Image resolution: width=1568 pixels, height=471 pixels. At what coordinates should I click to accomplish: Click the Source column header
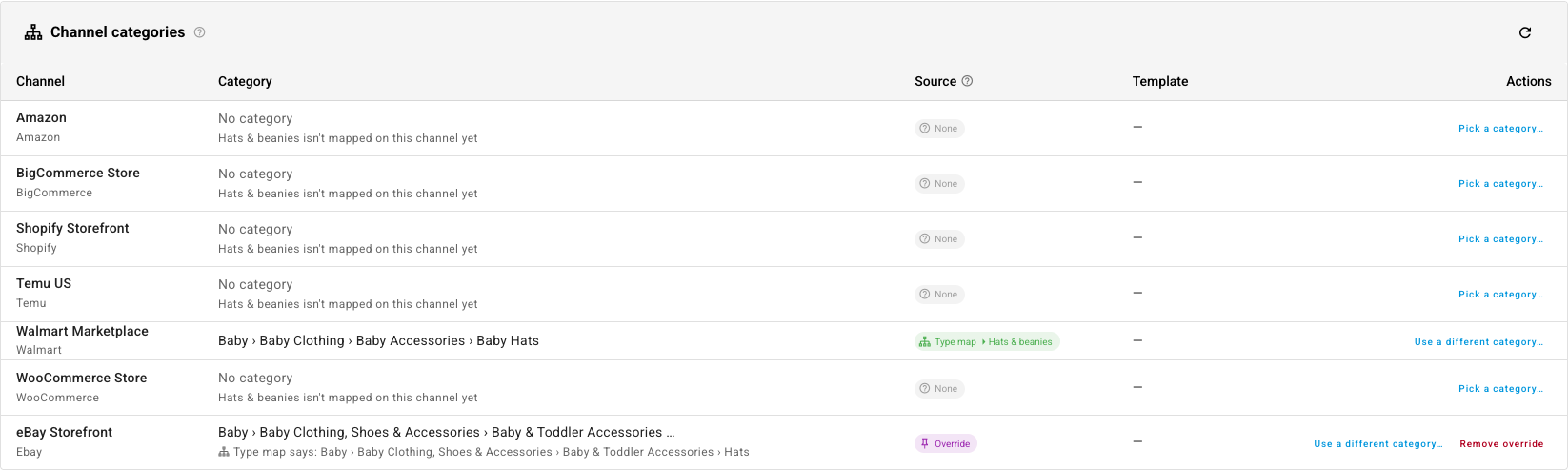[x=935, y=81]
